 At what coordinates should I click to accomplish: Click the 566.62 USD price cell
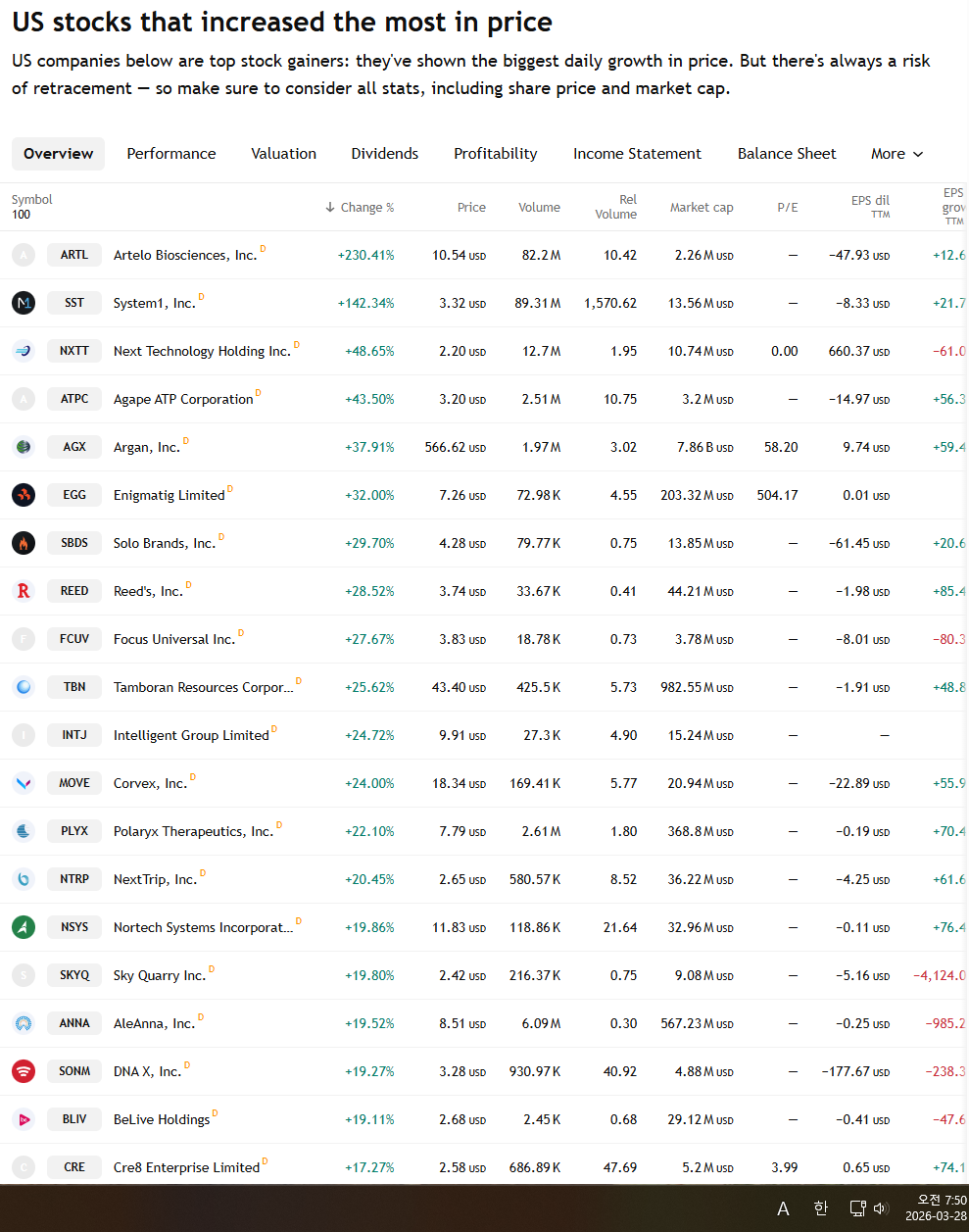(456, 447)
